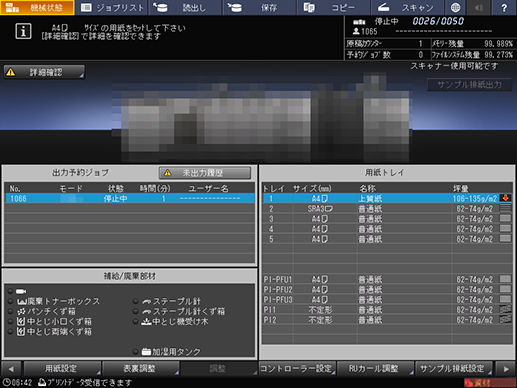This screenshot has height=388, width=517.
Task: Click the blurred machine image thumbnail
Action: tap(262, 118)
